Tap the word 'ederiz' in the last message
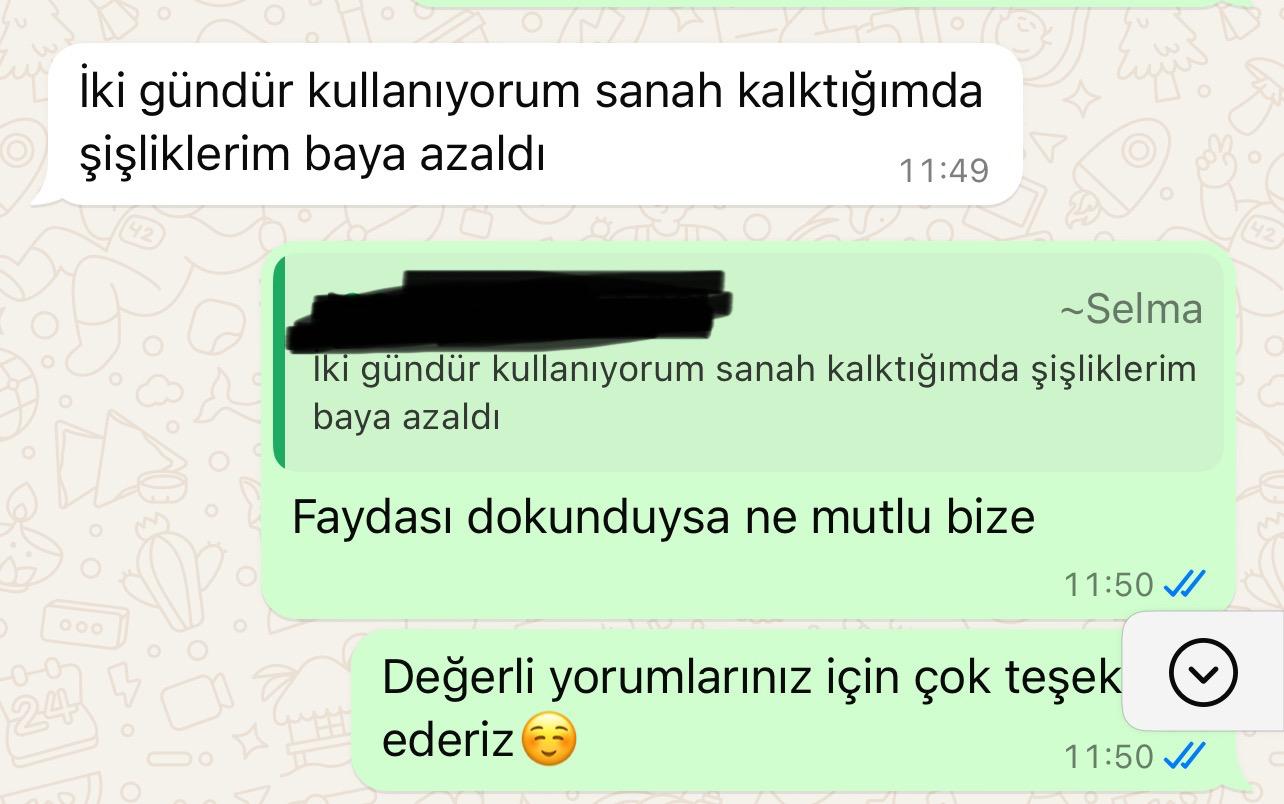This screenshot has width=1284, height=804. click(x=448, y=741)
